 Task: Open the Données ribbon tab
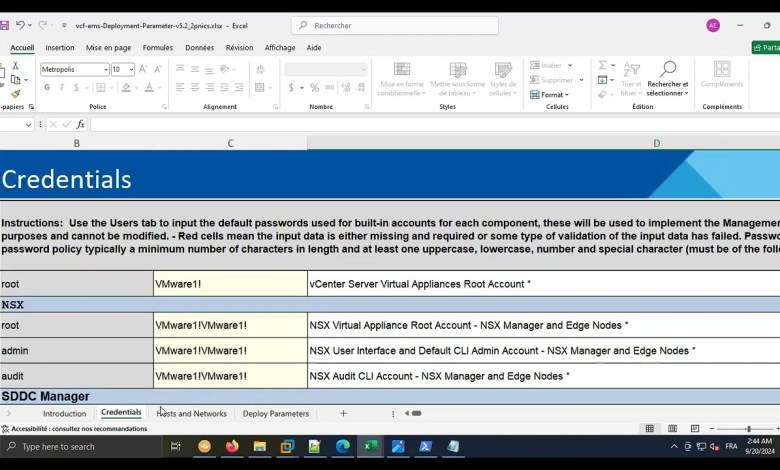(x=199, y=48)
